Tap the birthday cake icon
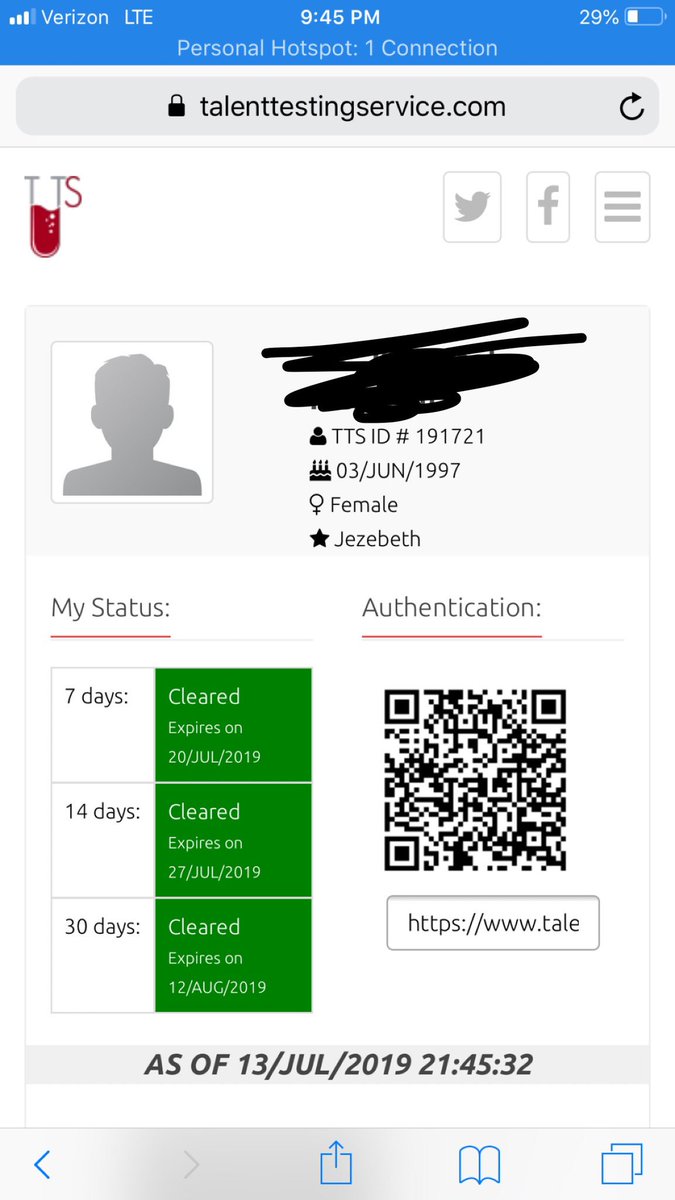 [x=318, y=470]
